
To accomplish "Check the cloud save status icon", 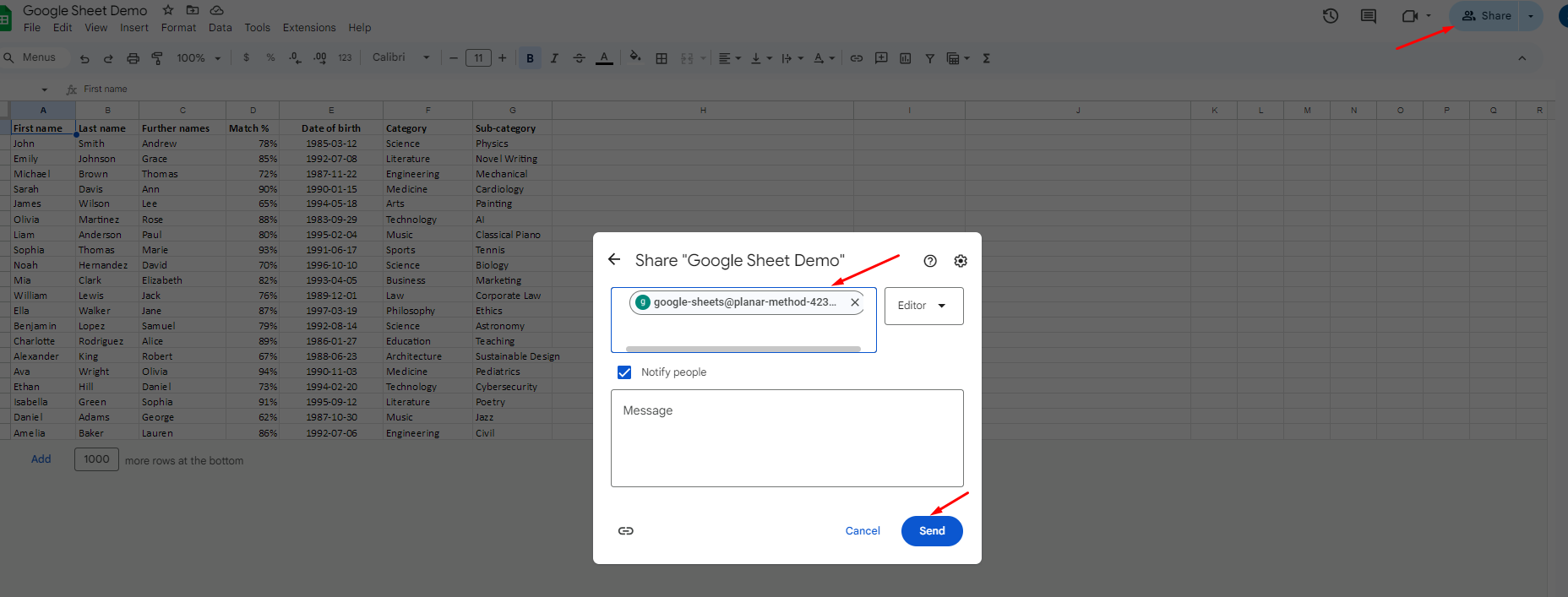I will [217, 10].
